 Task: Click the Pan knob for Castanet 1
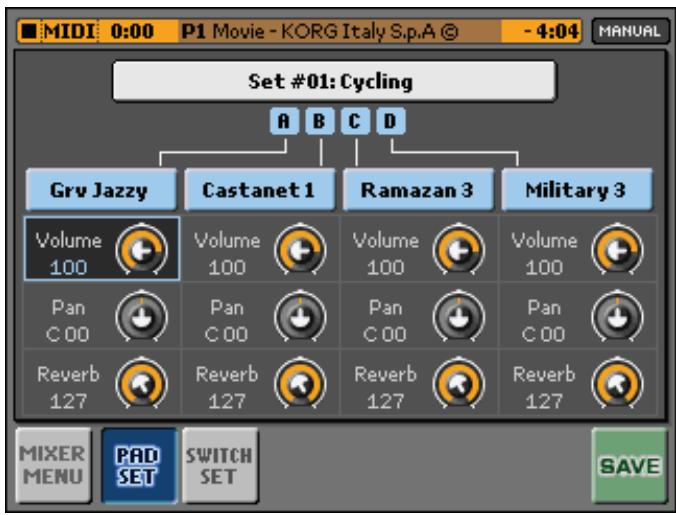coord(300,317)
